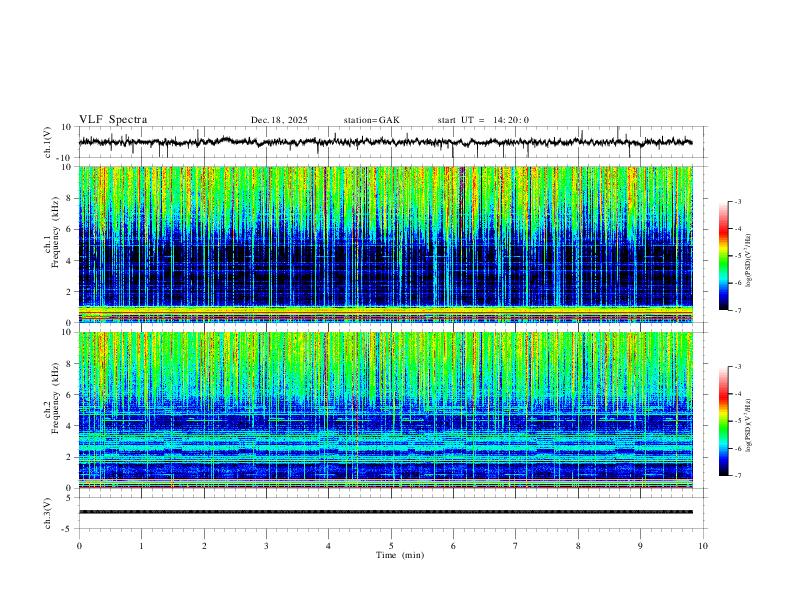Click the "station=GAK" label

pos(371,120)
